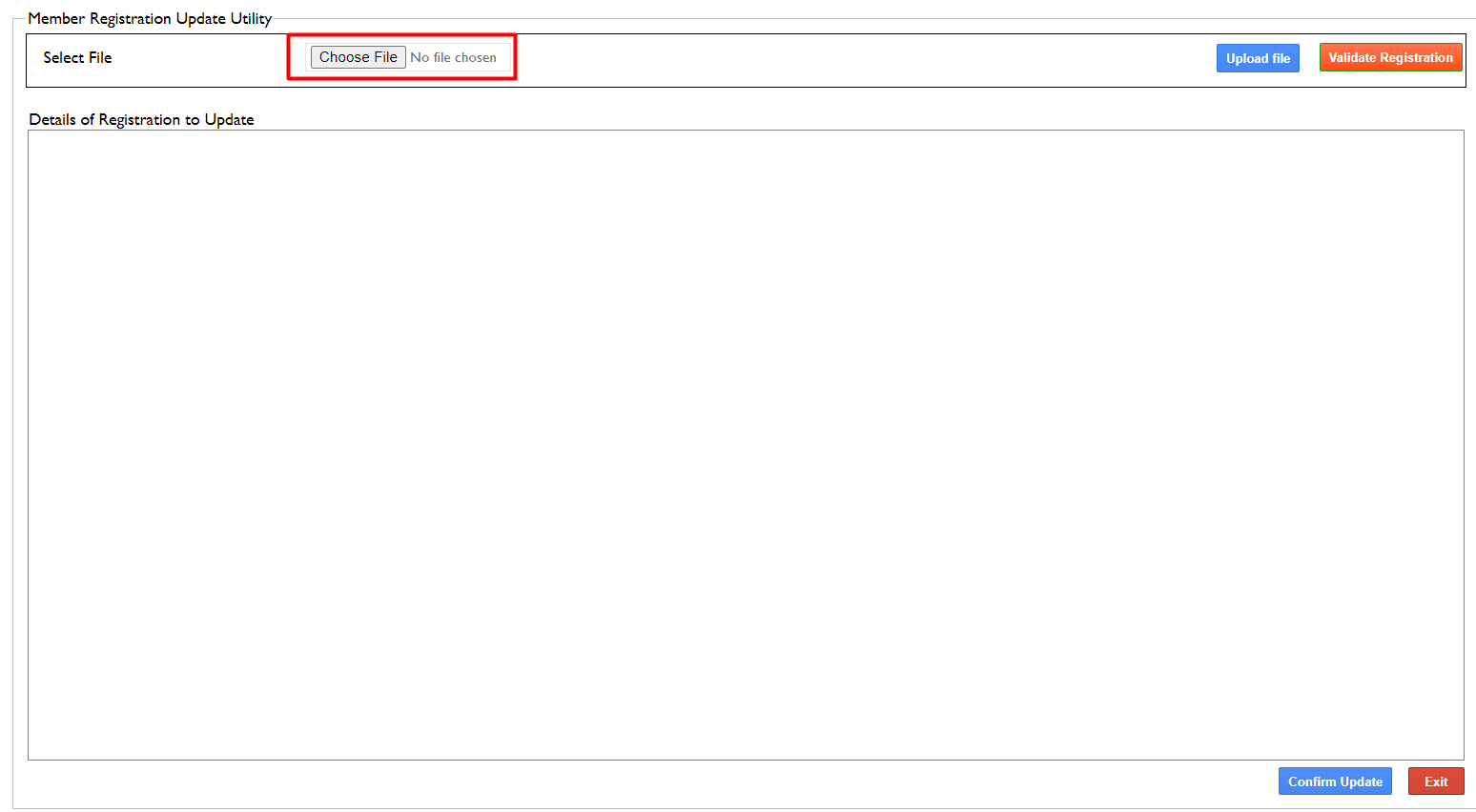Validate the uploaded registration data
Screen dimensions: 1476x812
pyautogui.click(x=1390, y=57)
